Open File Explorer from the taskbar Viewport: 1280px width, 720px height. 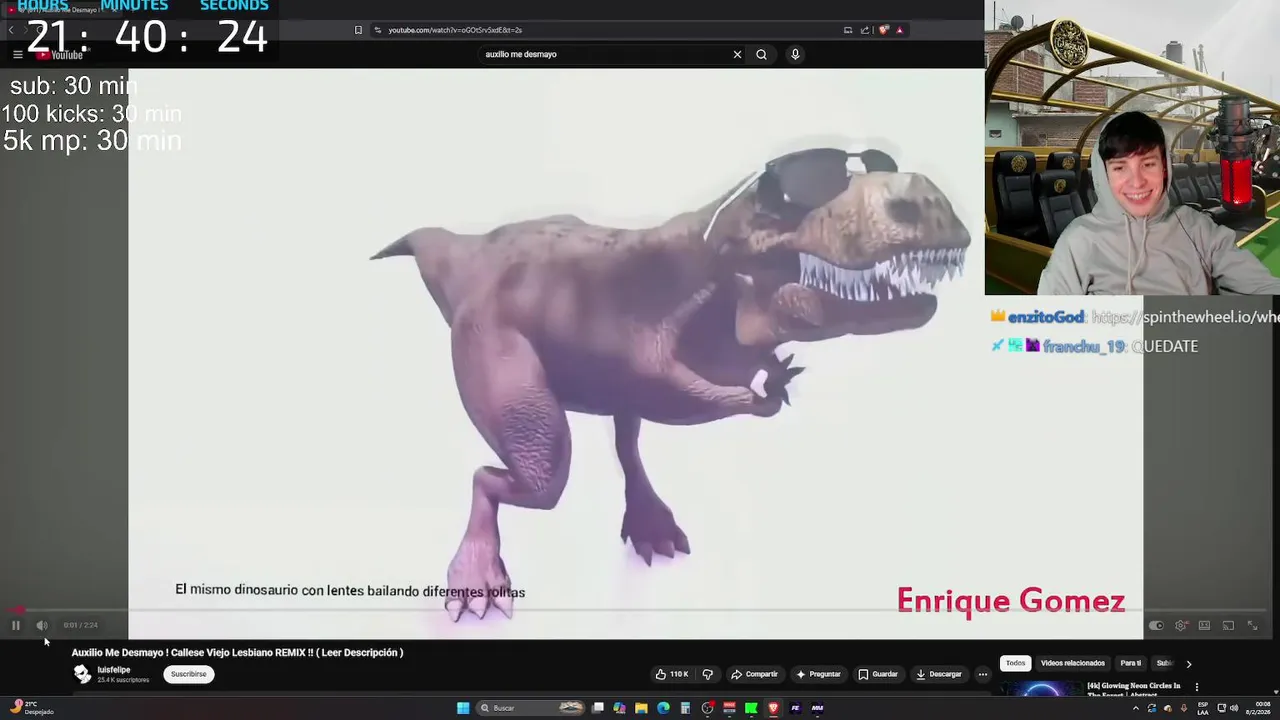pyautogui.click(x=641, y=708)
